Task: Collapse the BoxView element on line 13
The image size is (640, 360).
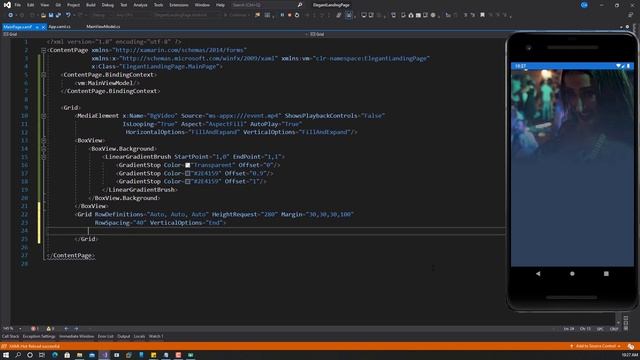Action: tap(43, 140)
